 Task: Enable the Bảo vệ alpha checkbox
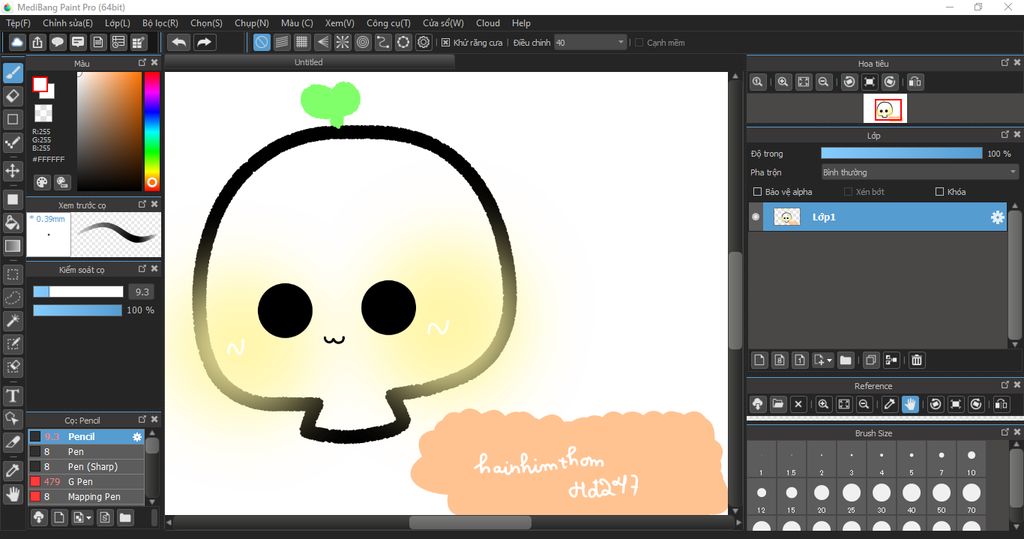click(758, 191)
